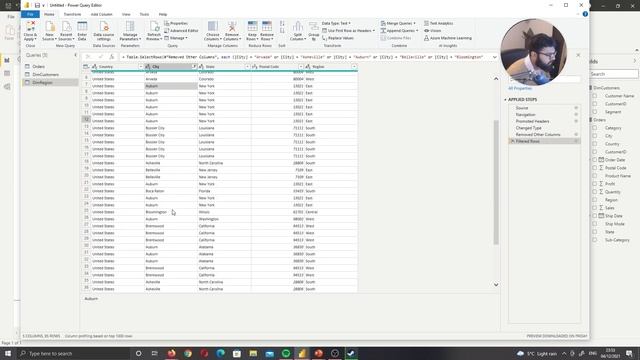Open the City column filter dropdown
Image resolution: width=640 pixels, height=360 pixels.
pyautogui.click(x=194, y=67)
